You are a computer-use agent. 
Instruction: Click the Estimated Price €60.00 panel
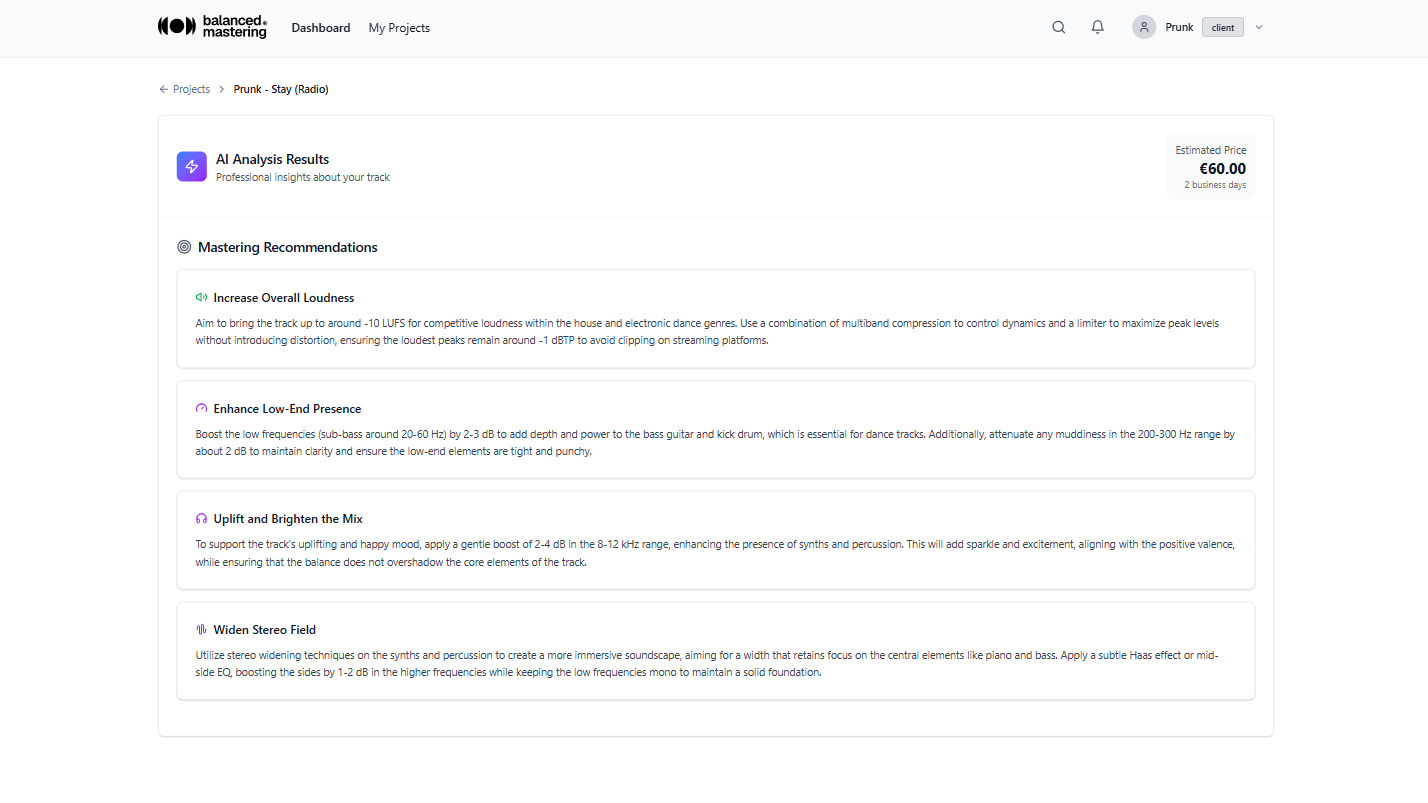pos(1210,167)
